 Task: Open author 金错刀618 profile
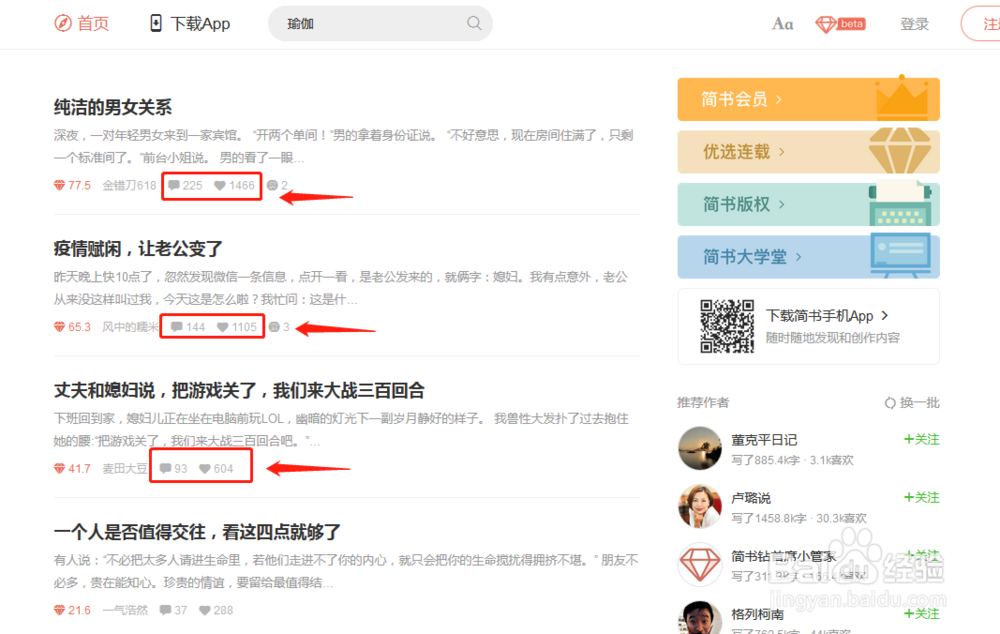(129, 186)
